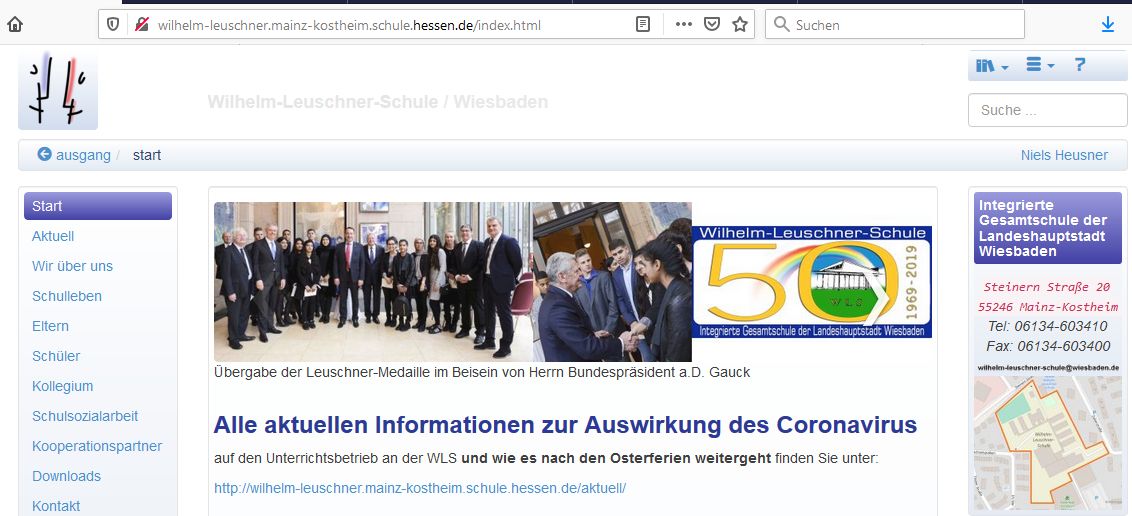This screenshot has height=516, width=1132.
Task: Click the group photo with Gauck
Action: coord(453,281)
